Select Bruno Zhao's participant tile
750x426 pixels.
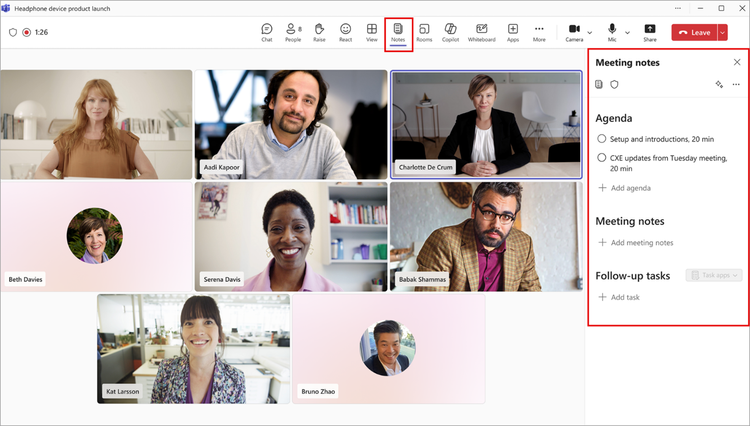tap(389, 349)
